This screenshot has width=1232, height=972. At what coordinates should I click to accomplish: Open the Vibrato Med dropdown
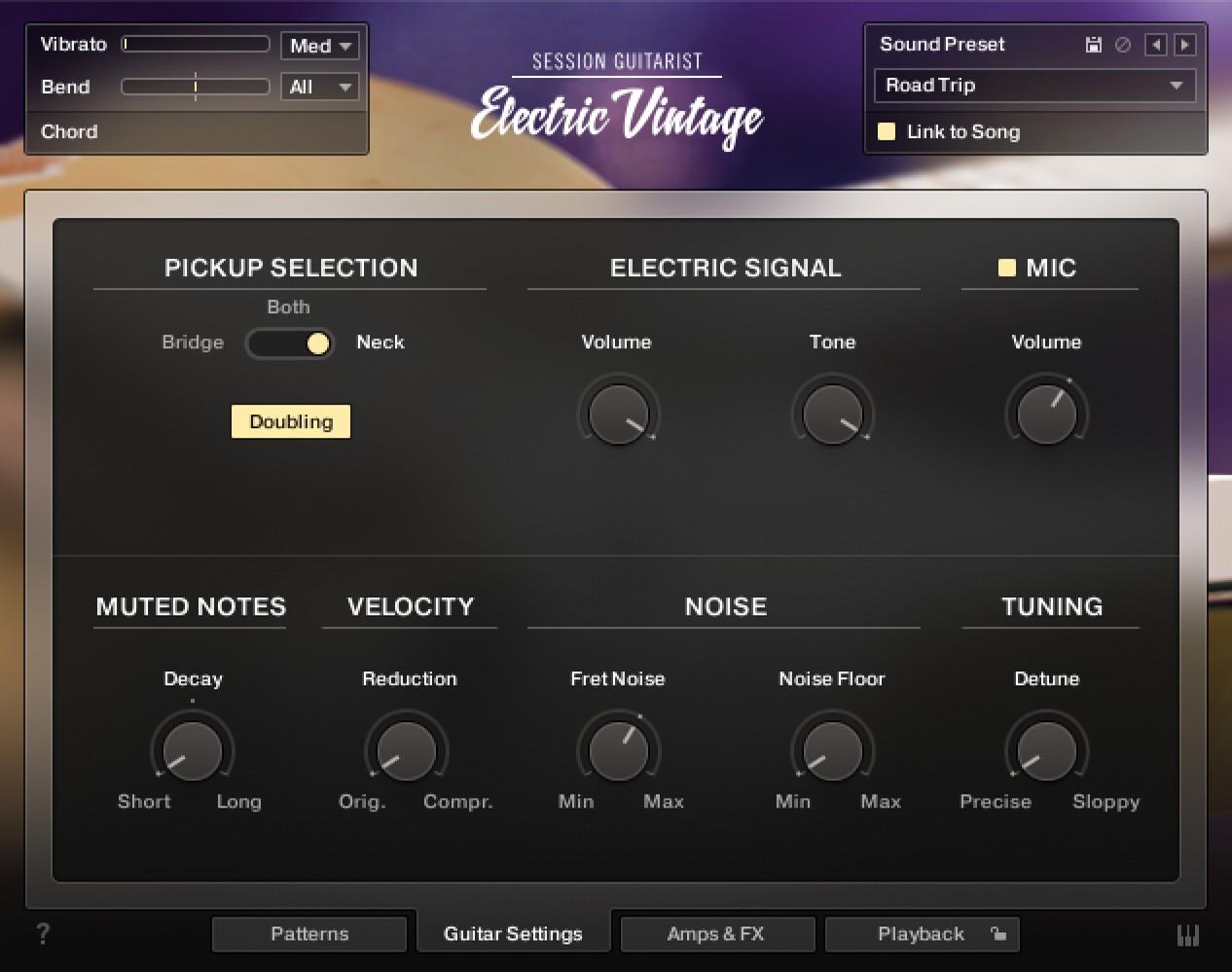[320, 46]
